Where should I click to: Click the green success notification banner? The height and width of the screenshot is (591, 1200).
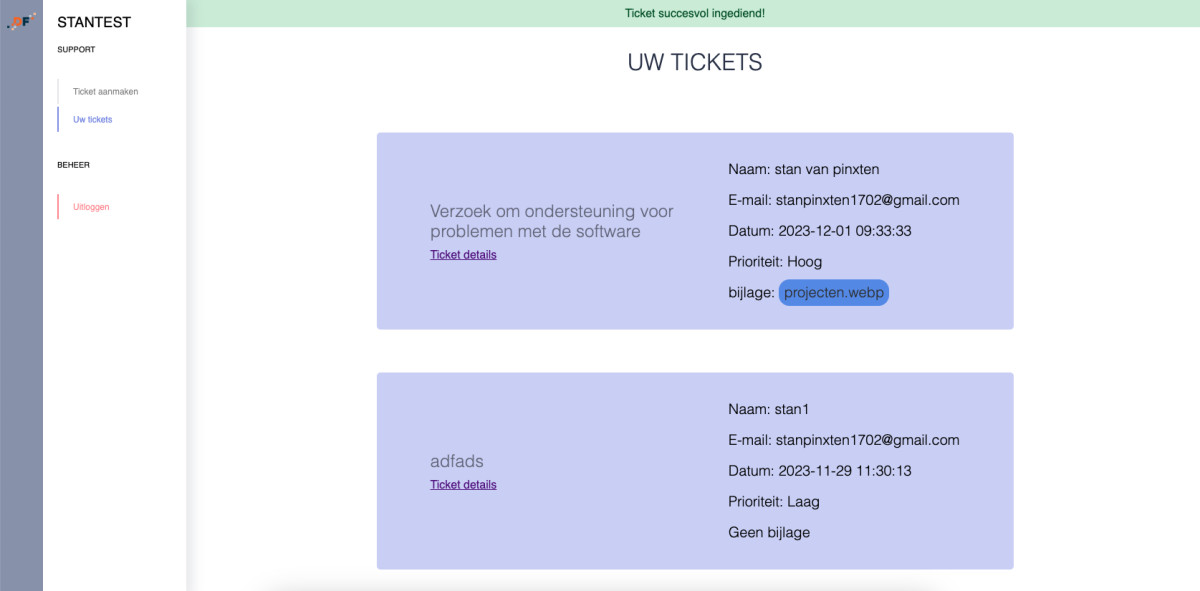(693, 13)
